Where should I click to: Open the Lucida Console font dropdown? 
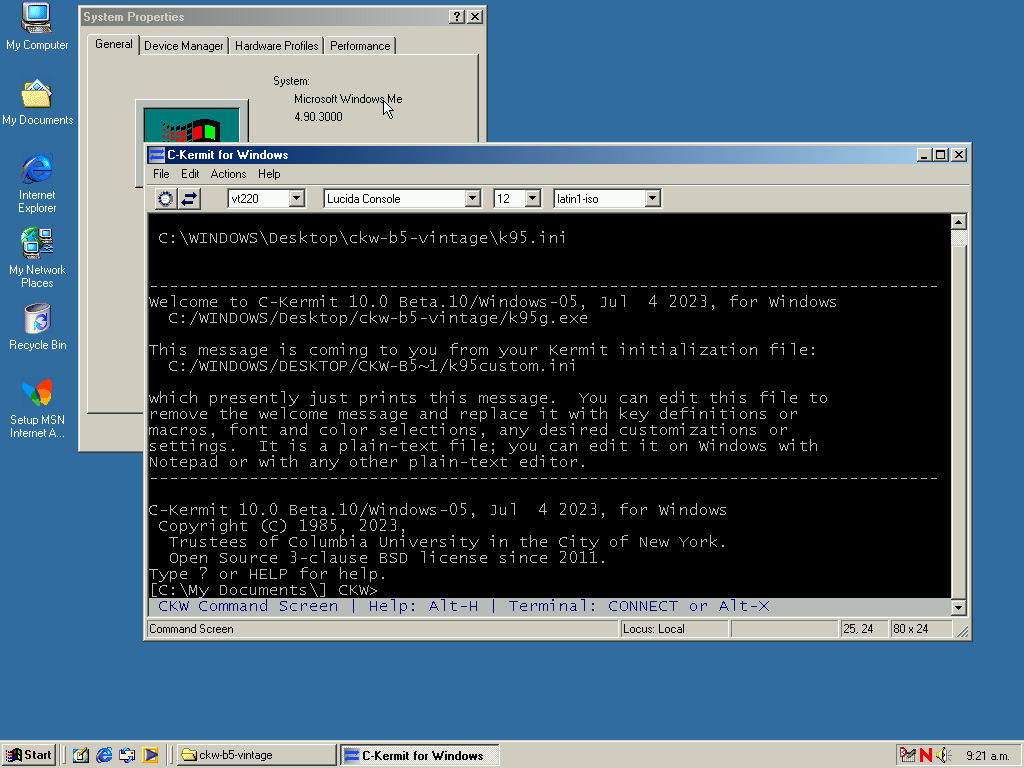click(x=473, y=199)
